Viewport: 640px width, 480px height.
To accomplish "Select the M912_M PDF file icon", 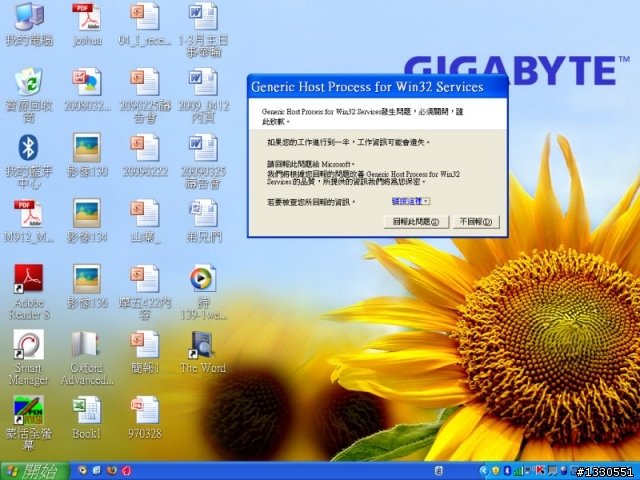I will pyautogui.click(x=29, y=221).
